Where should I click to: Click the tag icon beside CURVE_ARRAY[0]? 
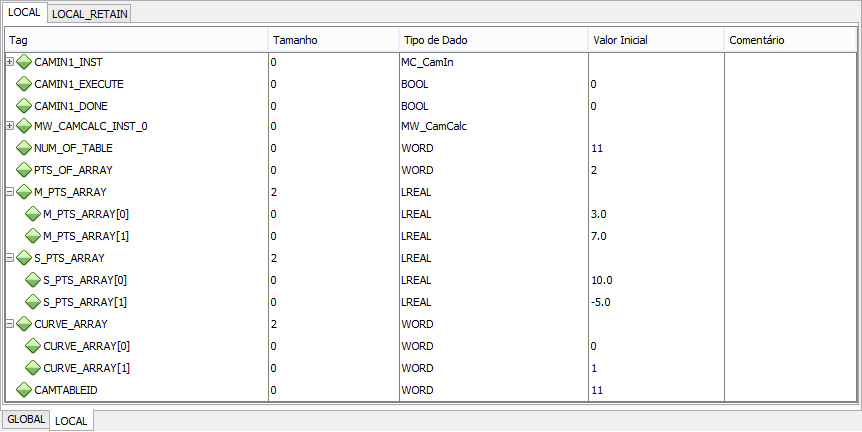pyautogui.click(x=33, y=346)
